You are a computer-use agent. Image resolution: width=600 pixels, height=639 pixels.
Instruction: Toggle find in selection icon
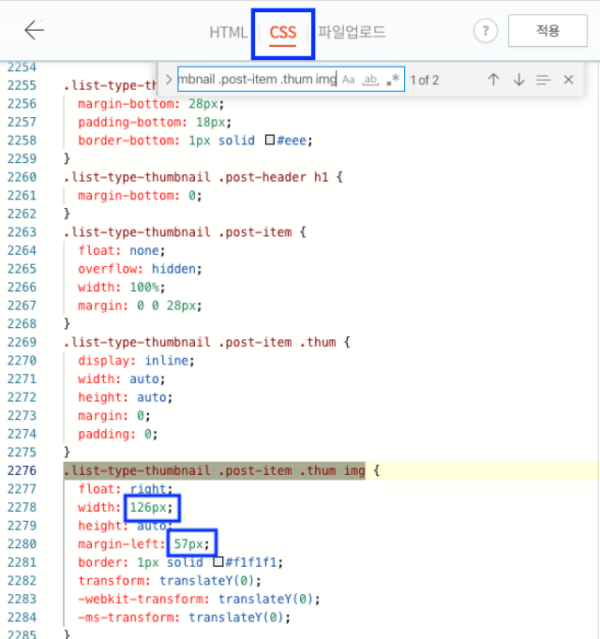pyautogui.click(x=543, y=80)
